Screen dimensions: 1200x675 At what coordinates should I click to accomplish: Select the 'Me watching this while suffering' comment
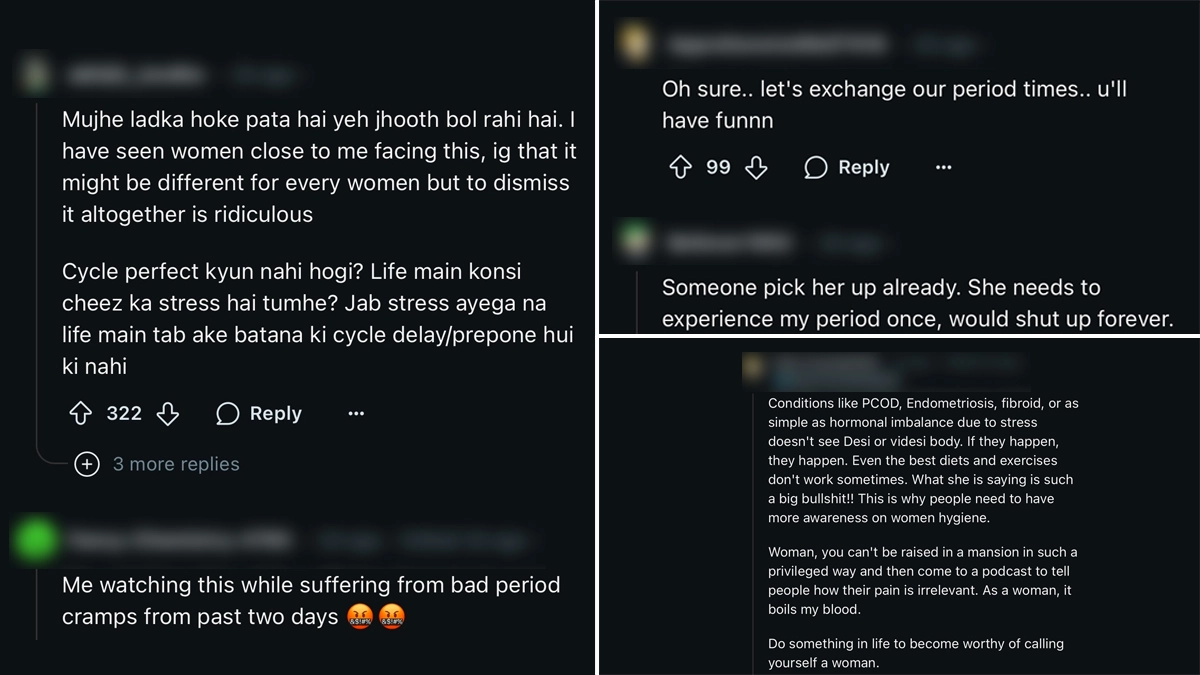[311, 600]
